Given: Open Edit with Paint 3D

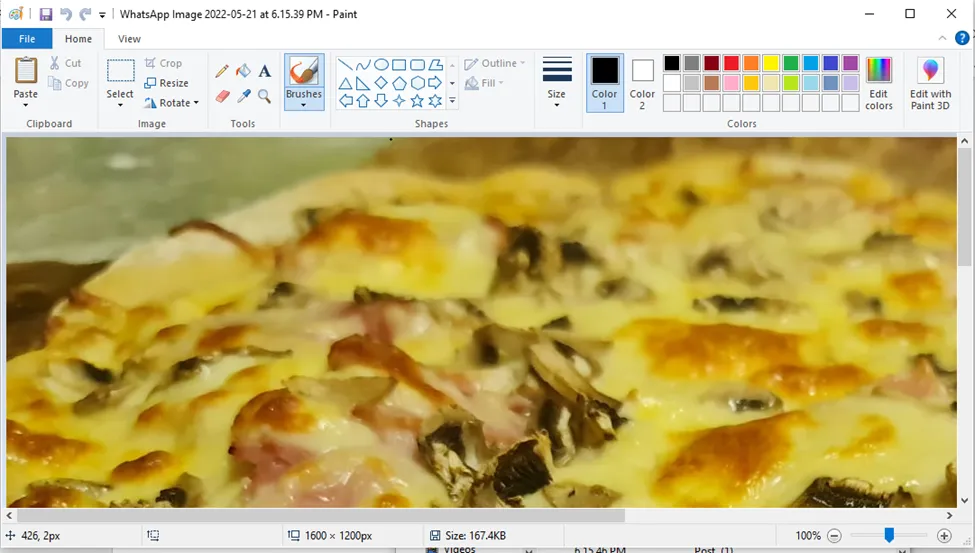Looking at the screenshot, I should [930, 84].
